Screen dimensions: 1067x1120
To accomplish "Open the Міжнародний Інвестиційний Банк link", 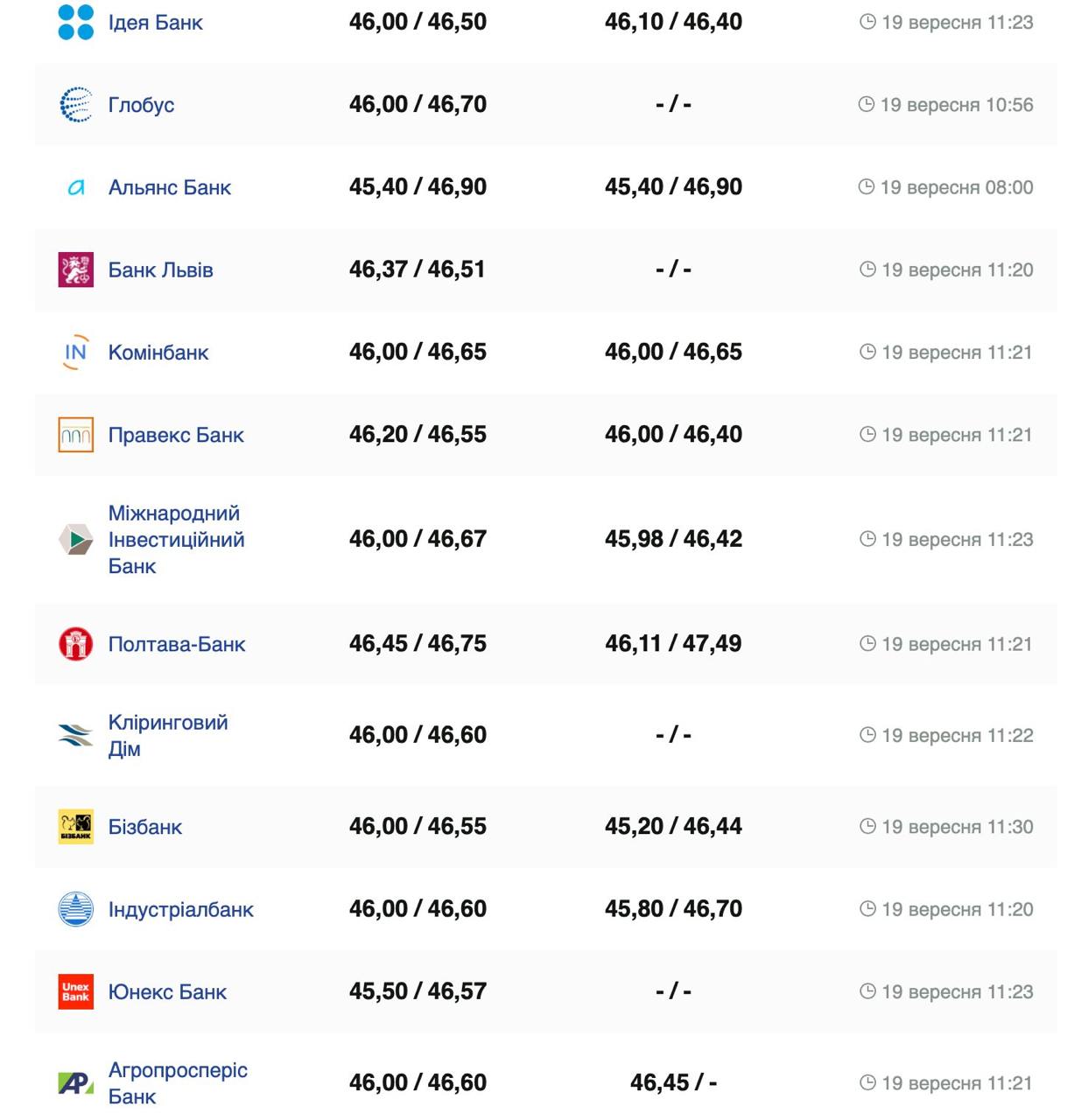I will pyautogui.click(x=176, y=539).
